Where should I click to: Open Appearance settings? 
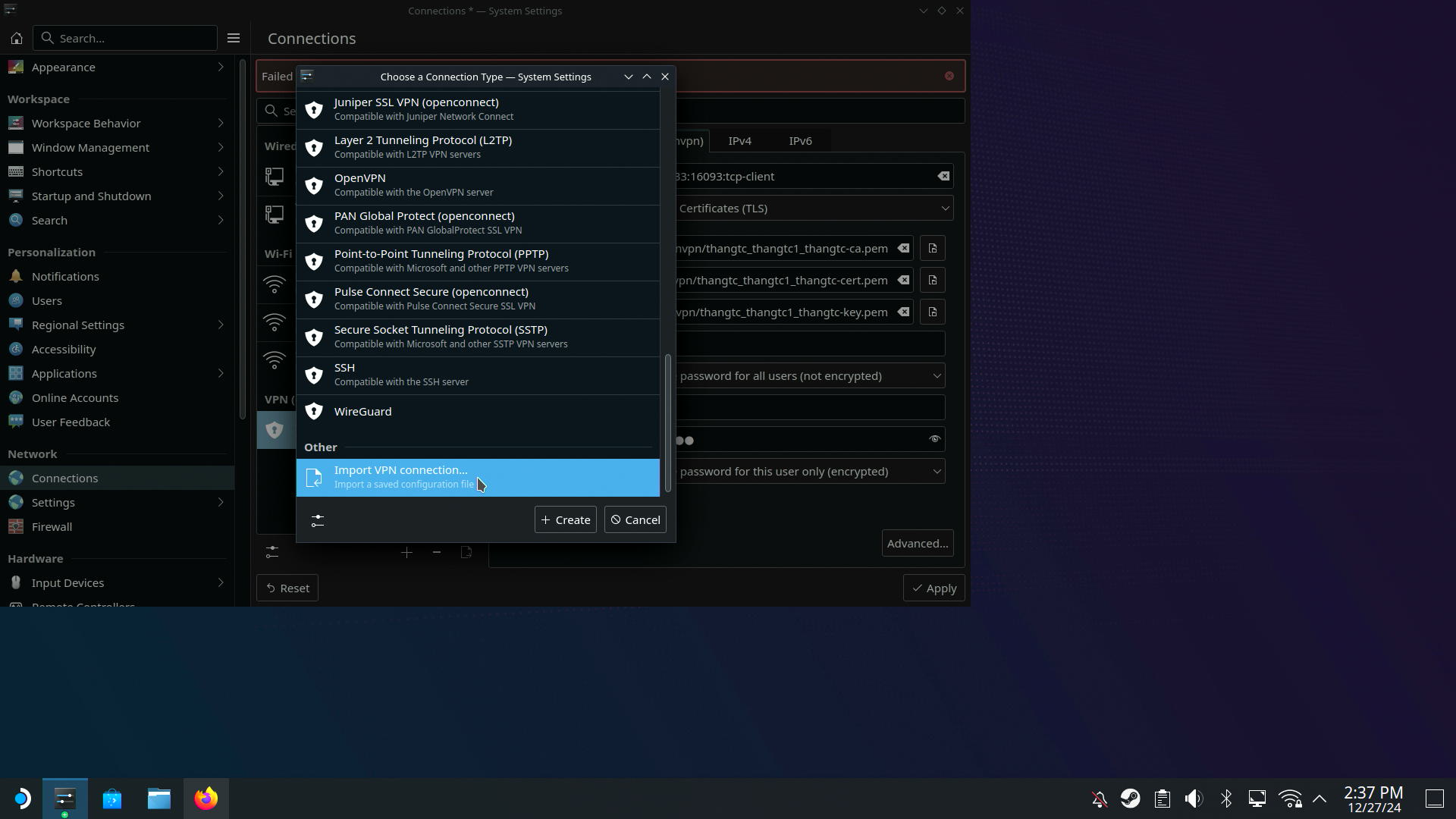[x=117, y=67]
